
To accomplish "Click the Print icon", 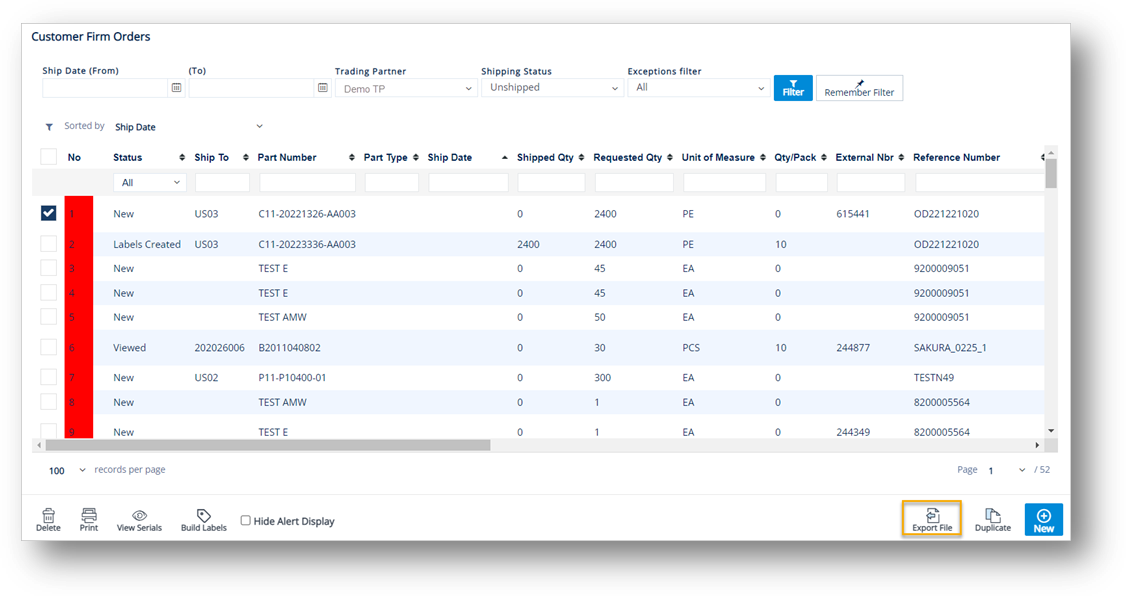I will tap(89, 515).
